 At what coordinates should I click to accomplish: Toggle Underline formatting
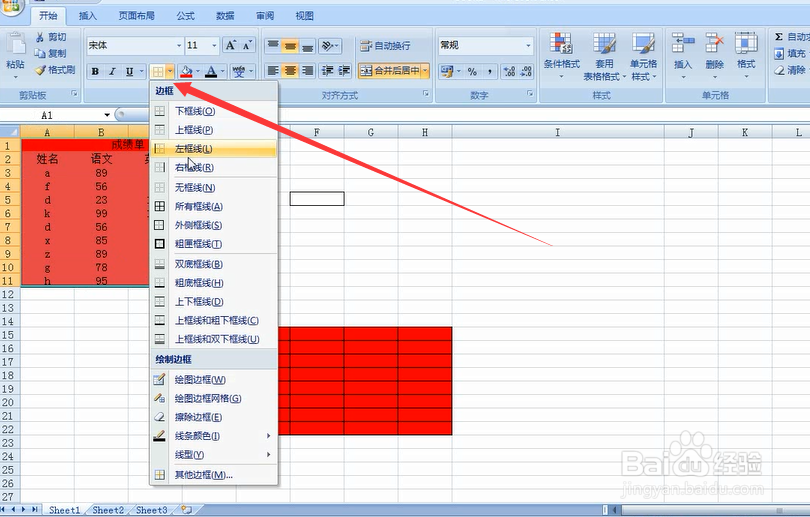point(129,71)
